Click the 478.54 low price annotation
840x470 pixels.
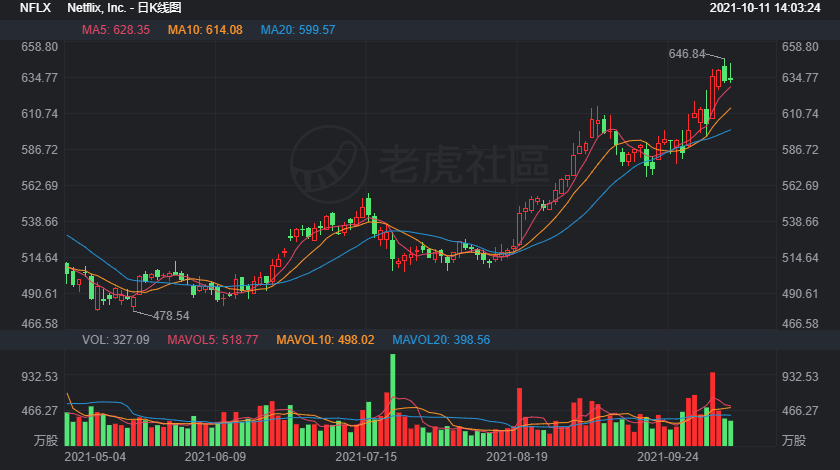click(171, 316)
